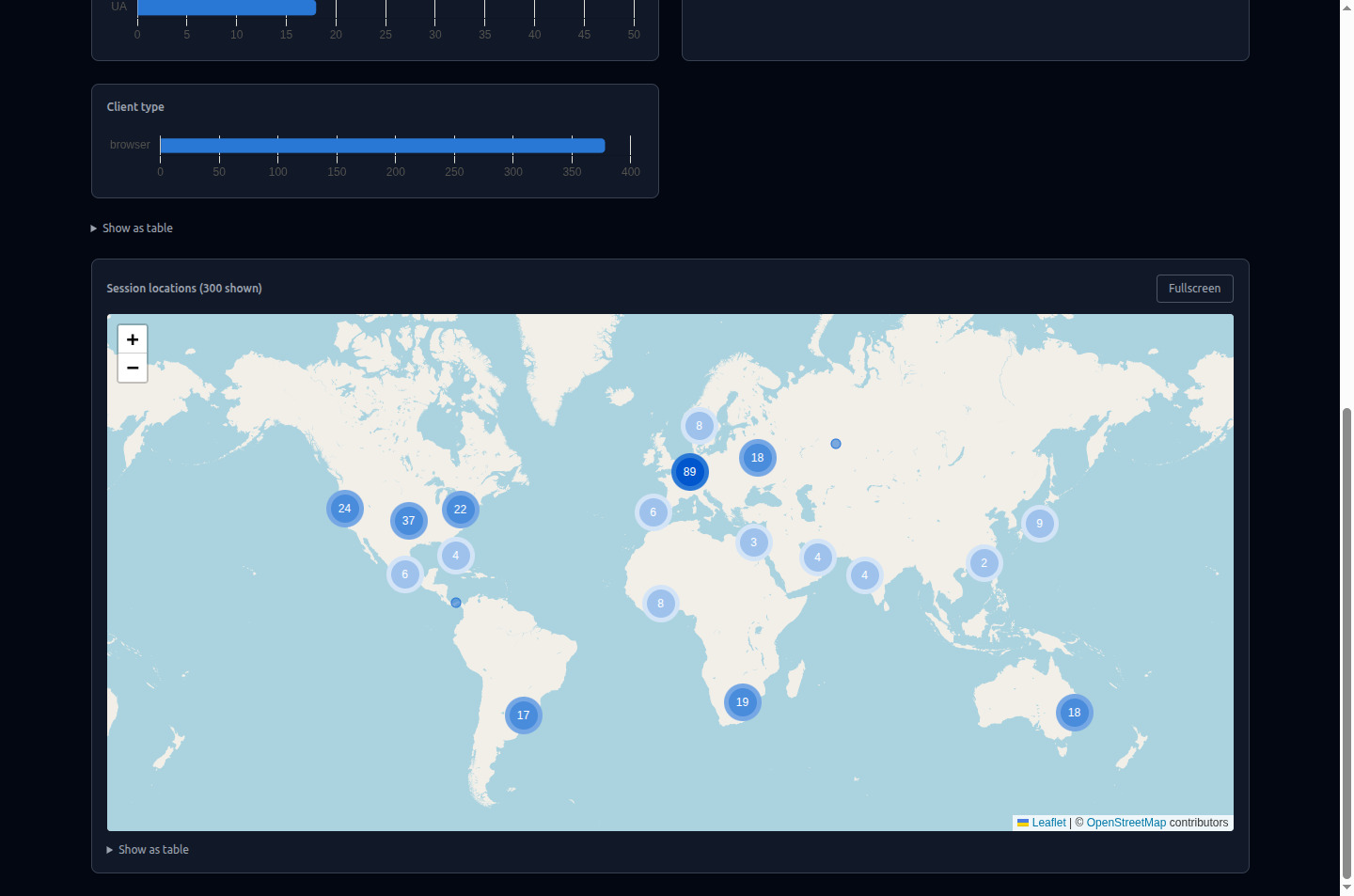Click the scrollbar down arrow
This screenshot has width=1354, height=896.
coord(1346,888)
